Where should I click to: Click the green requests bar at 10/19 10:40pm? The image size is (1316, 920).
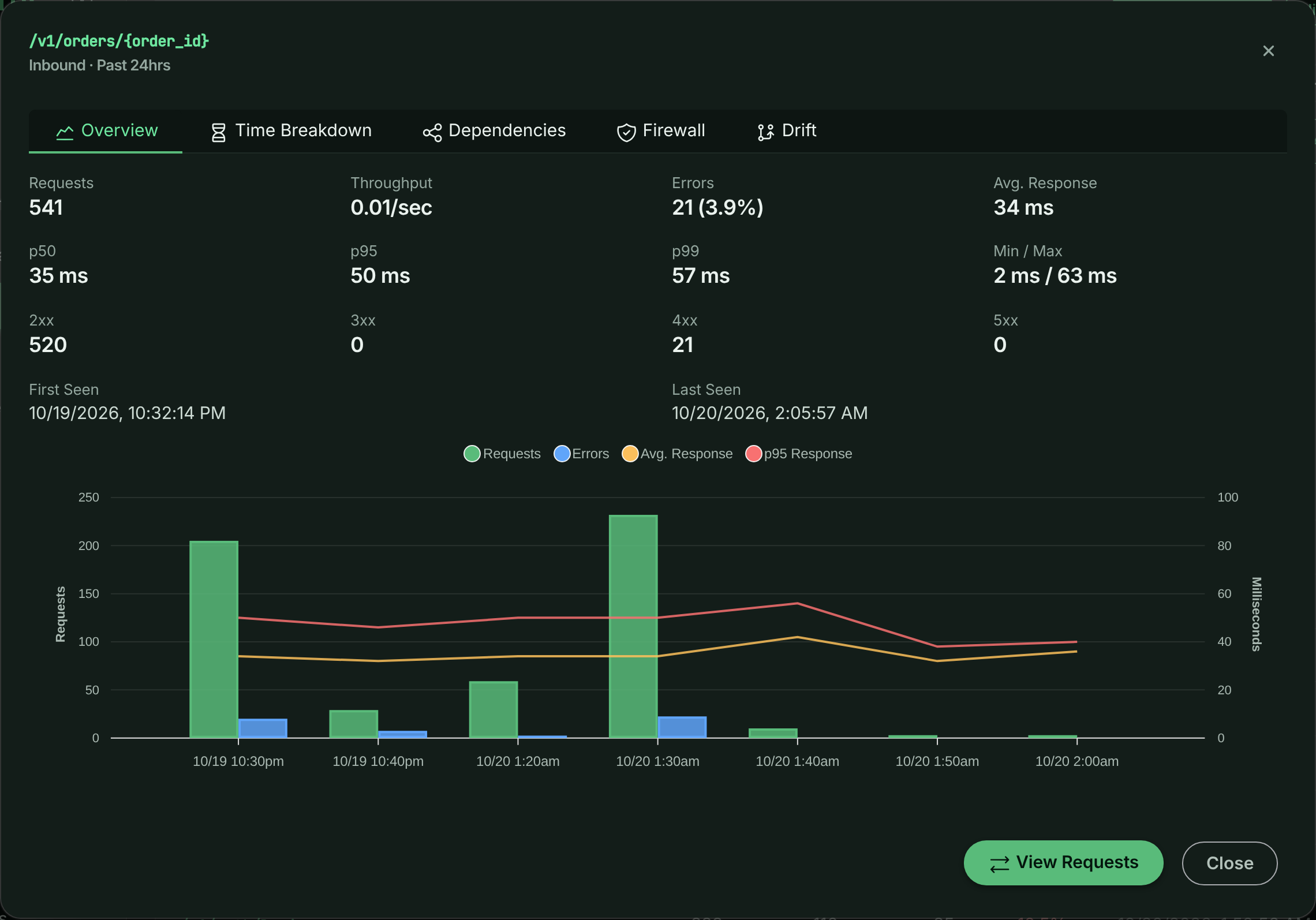[353, 724]
